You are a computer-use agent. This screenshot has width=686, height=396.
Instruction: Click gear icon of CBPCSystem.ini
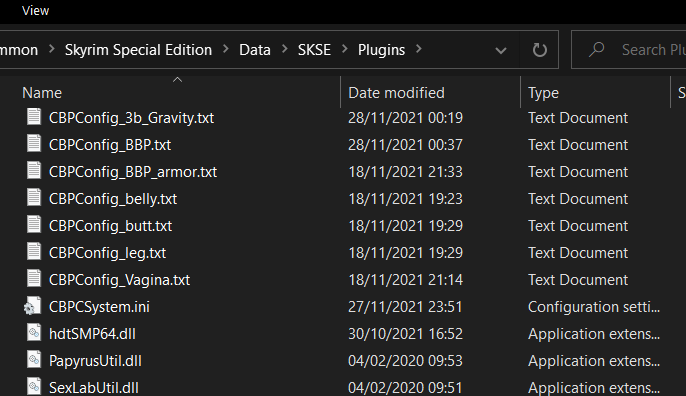(32, 306)
